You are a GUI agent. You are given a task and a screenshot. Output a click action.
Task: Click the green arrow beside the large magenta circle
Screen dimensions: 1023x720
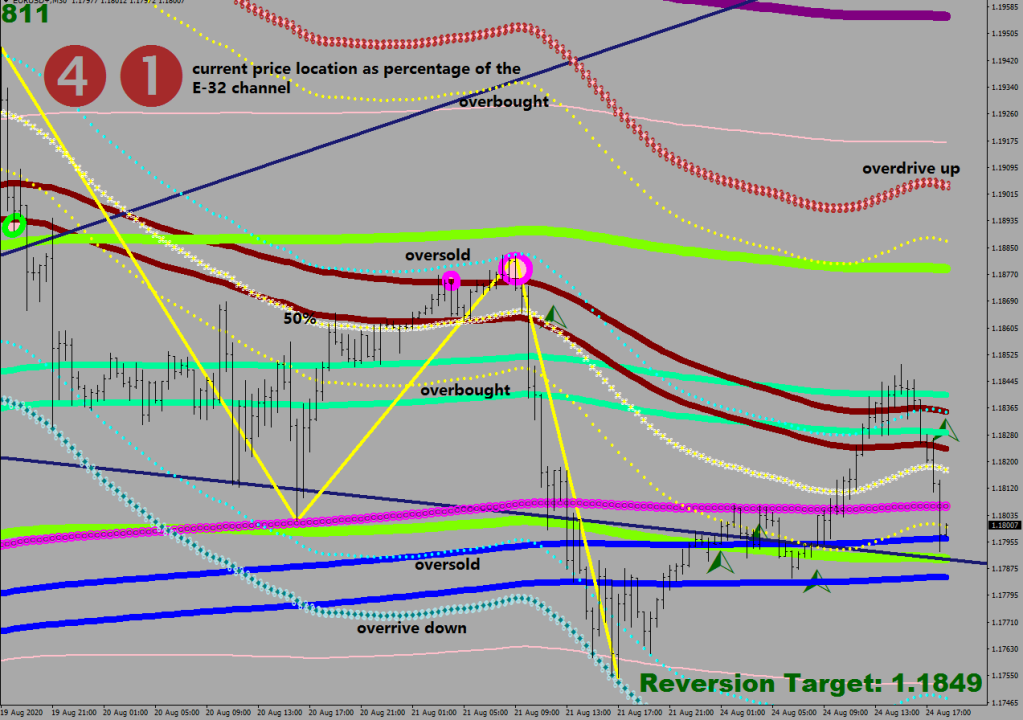pyautogui.click(x=554, y=318)
